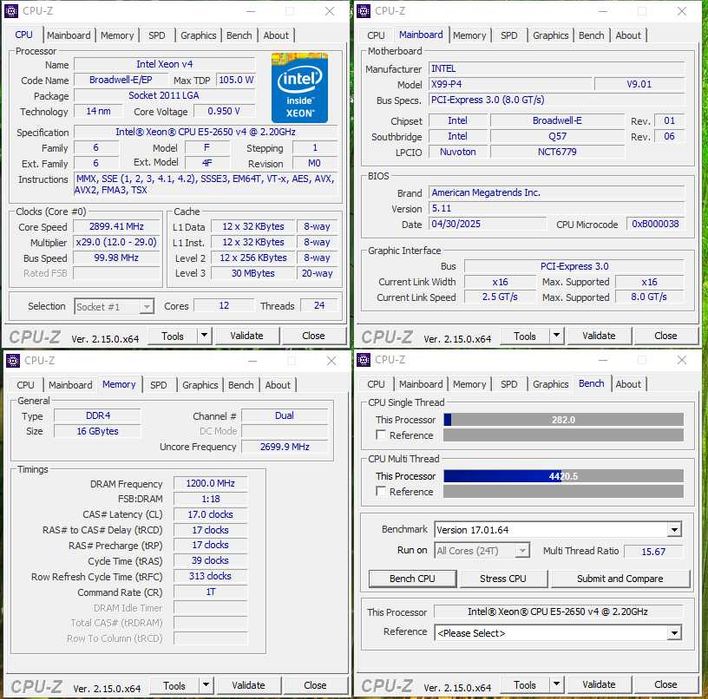The image size is (708, 699).
Task: Click Uncore Frequency 2699.9 MHz value
Action: pyautogui.click(x=284, y=447)
